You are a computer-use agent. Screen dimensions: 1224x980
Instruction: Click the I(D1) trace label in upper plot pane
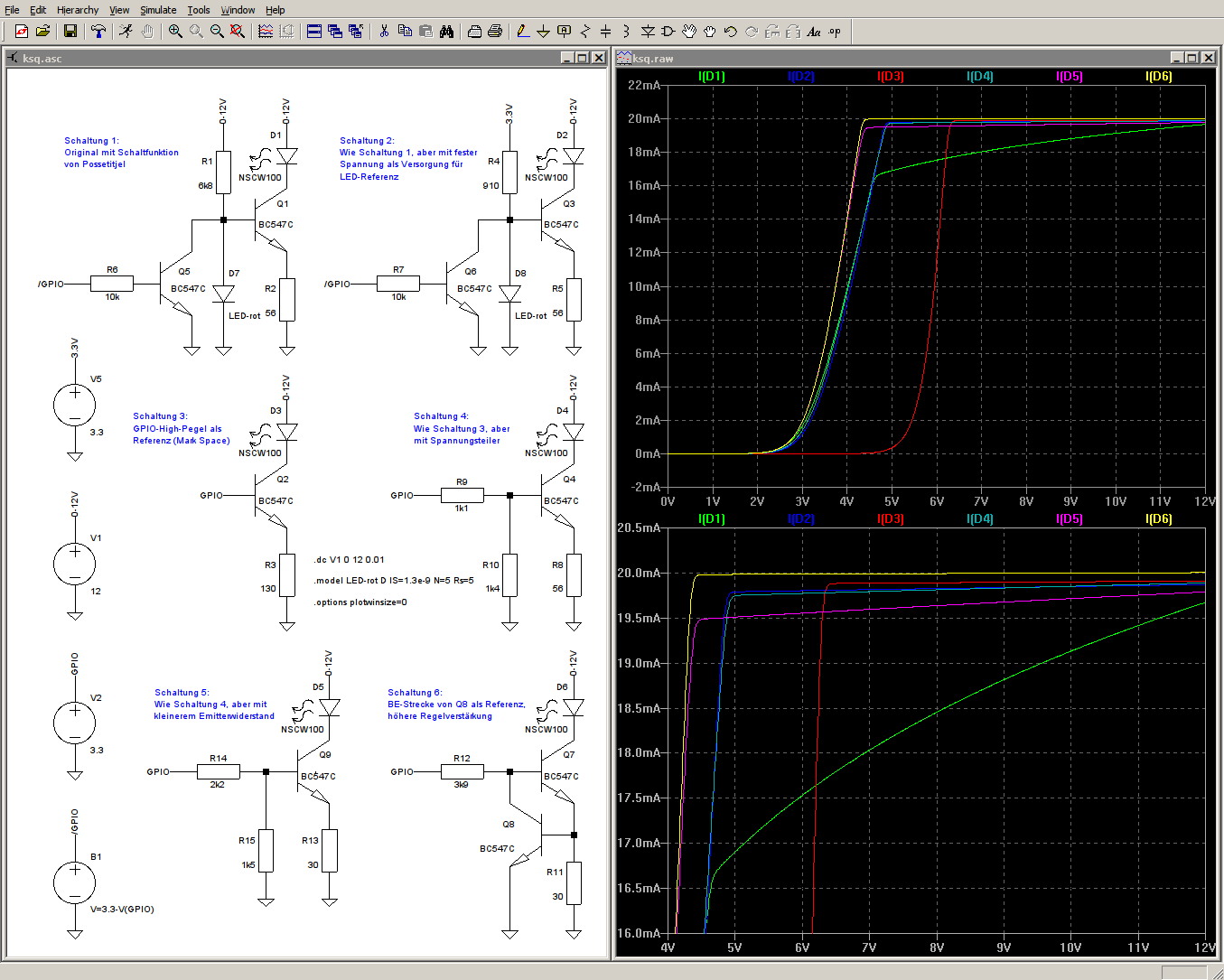[x=712, y=76]
